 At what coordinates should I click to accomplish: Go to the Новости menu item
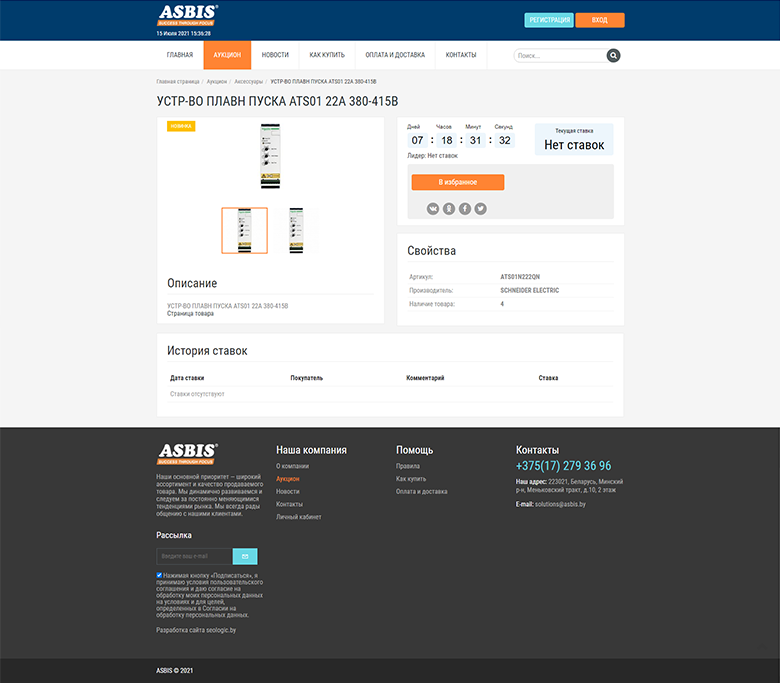coord(275,55)
